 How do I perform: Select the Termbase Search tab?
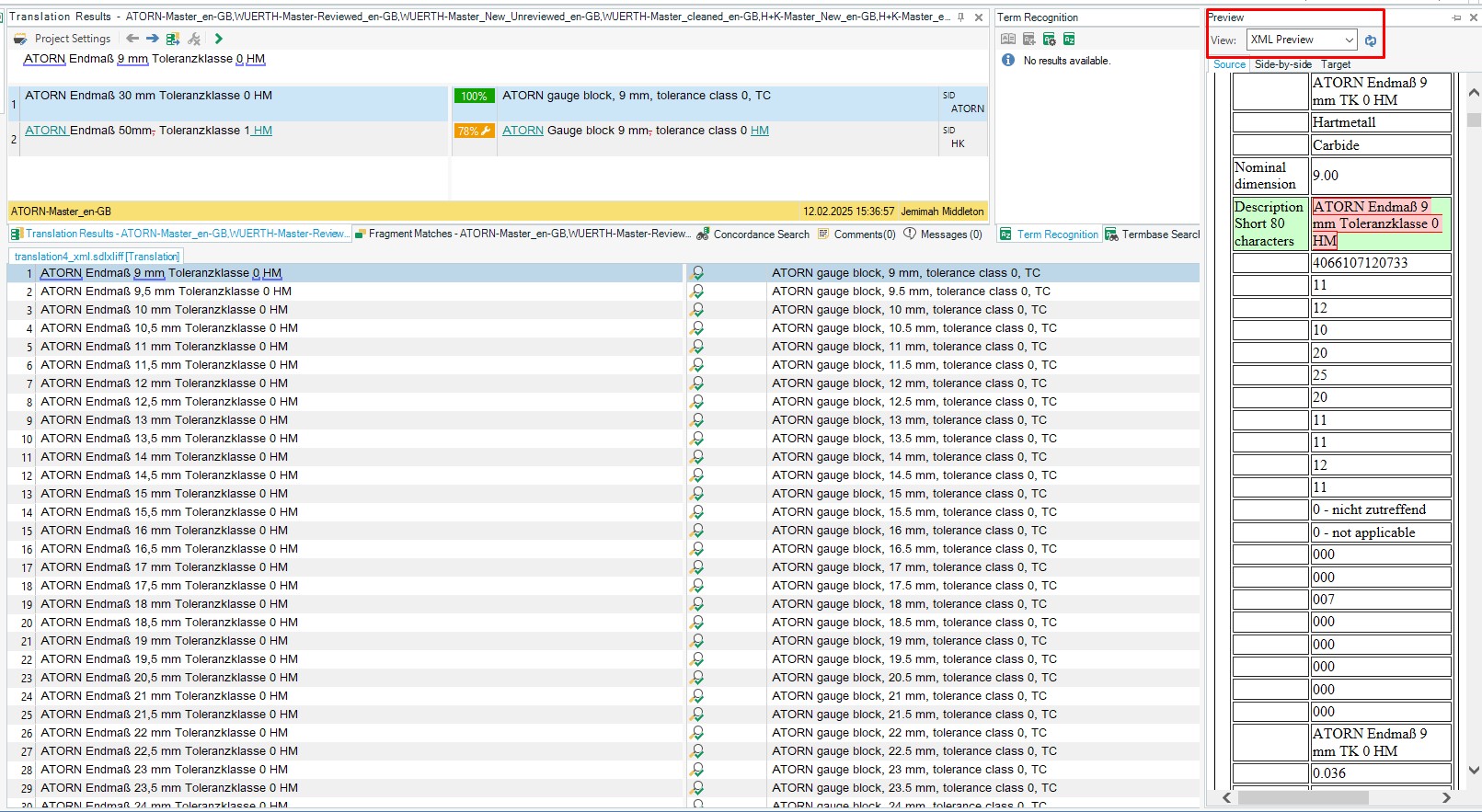coord(1153,234)
